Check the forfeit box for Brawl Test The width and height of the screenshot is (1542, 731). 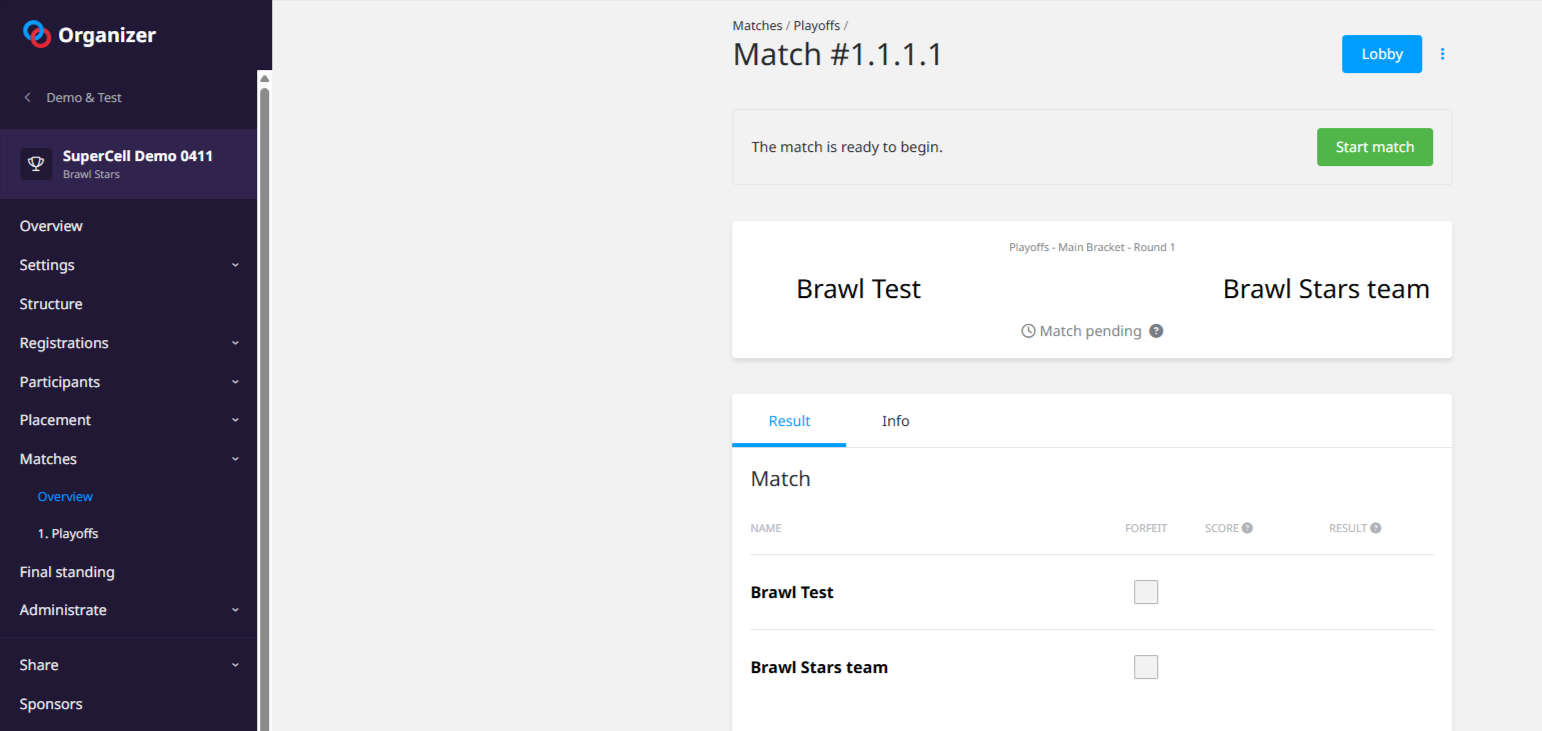tap(1146, 592)
